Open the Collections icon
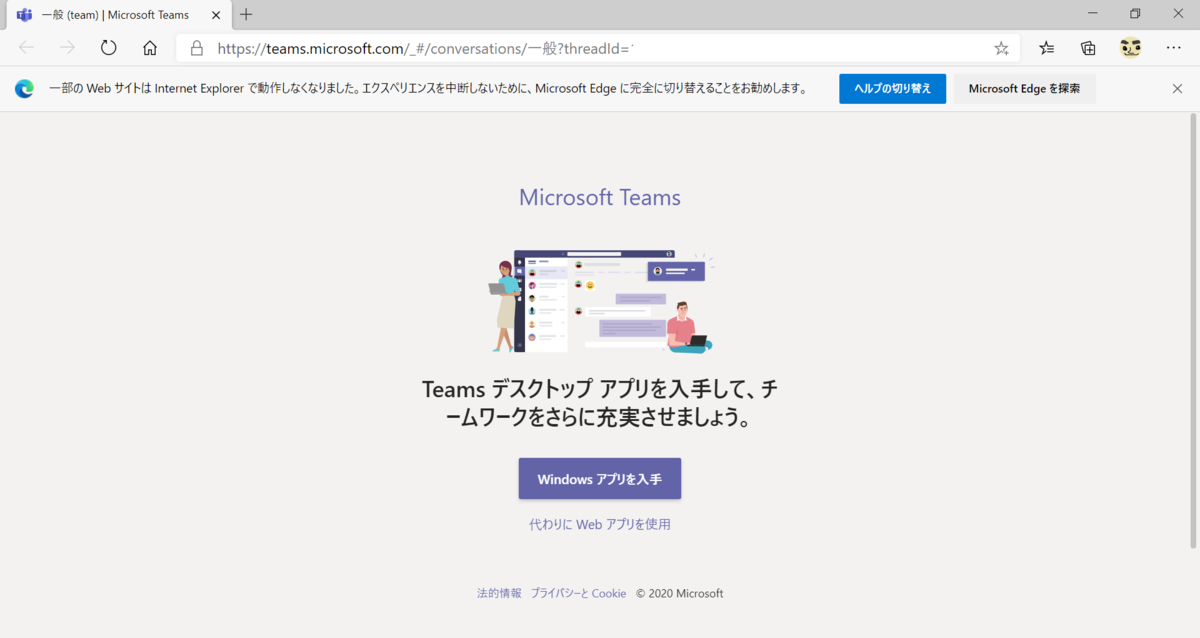This screenshot has height=638, width=1200. point(1088,48)
